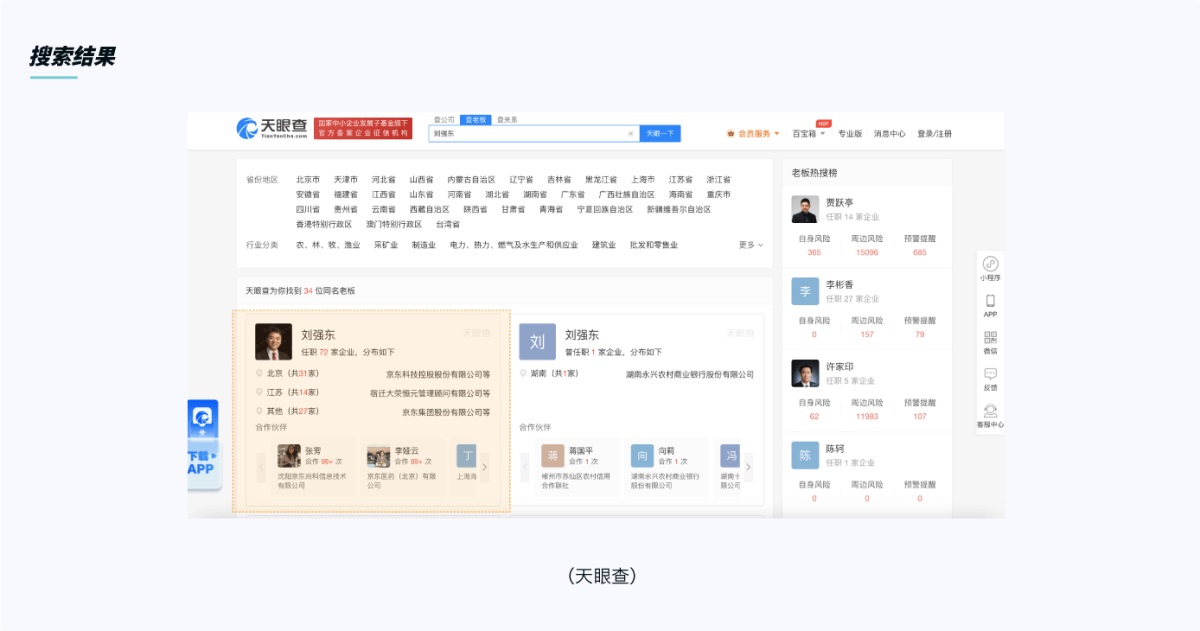Open 消息中心 in the top navigation
This screenshot has height=631, width=1200.
pos(889,133)
